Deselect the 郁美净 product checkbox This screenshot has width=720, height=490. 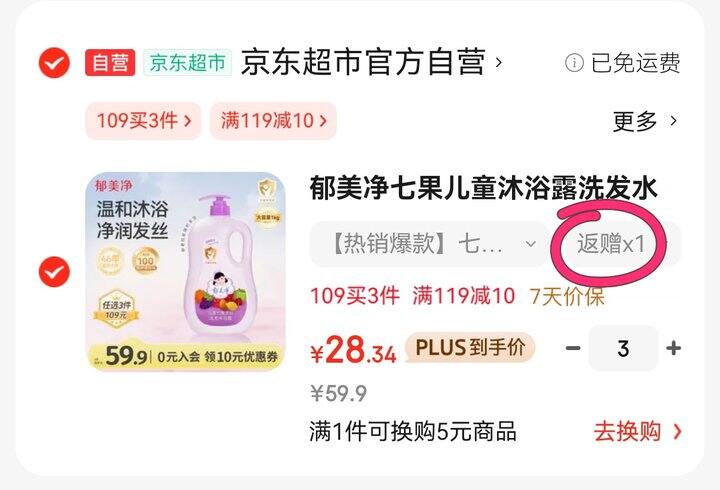(x=54, y=272)
